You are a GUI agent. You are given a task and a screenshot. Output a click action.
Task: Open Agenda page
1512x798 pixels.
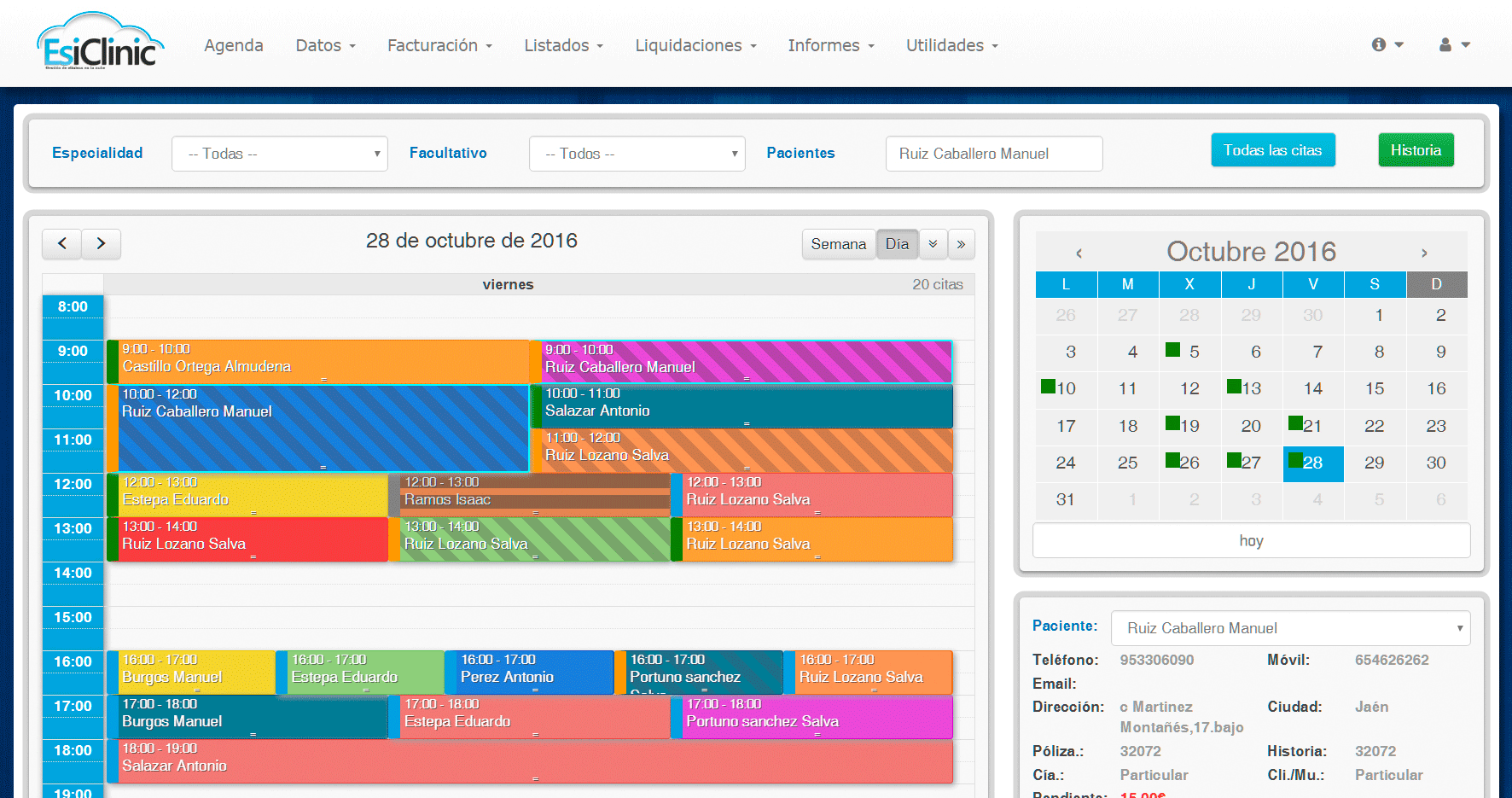pos(234,45)
